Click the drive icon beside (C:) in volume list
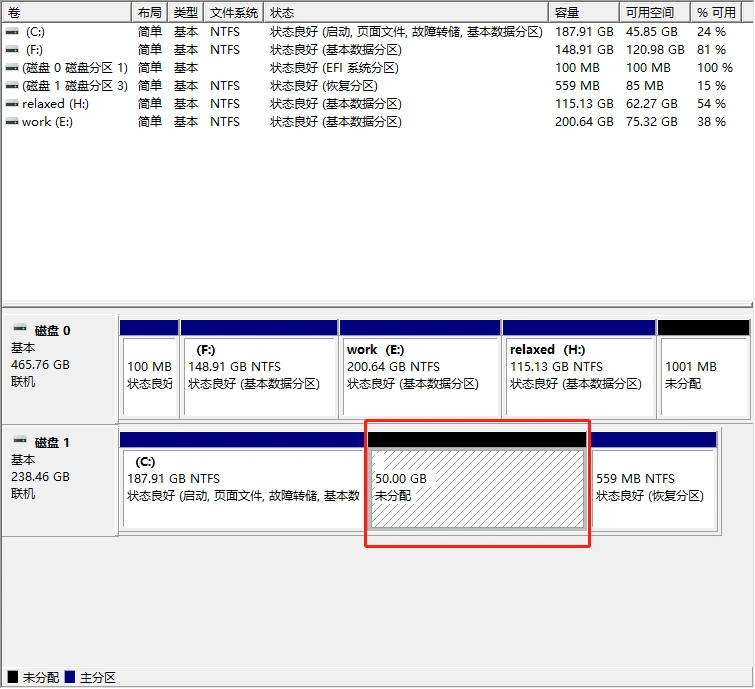 12,32
